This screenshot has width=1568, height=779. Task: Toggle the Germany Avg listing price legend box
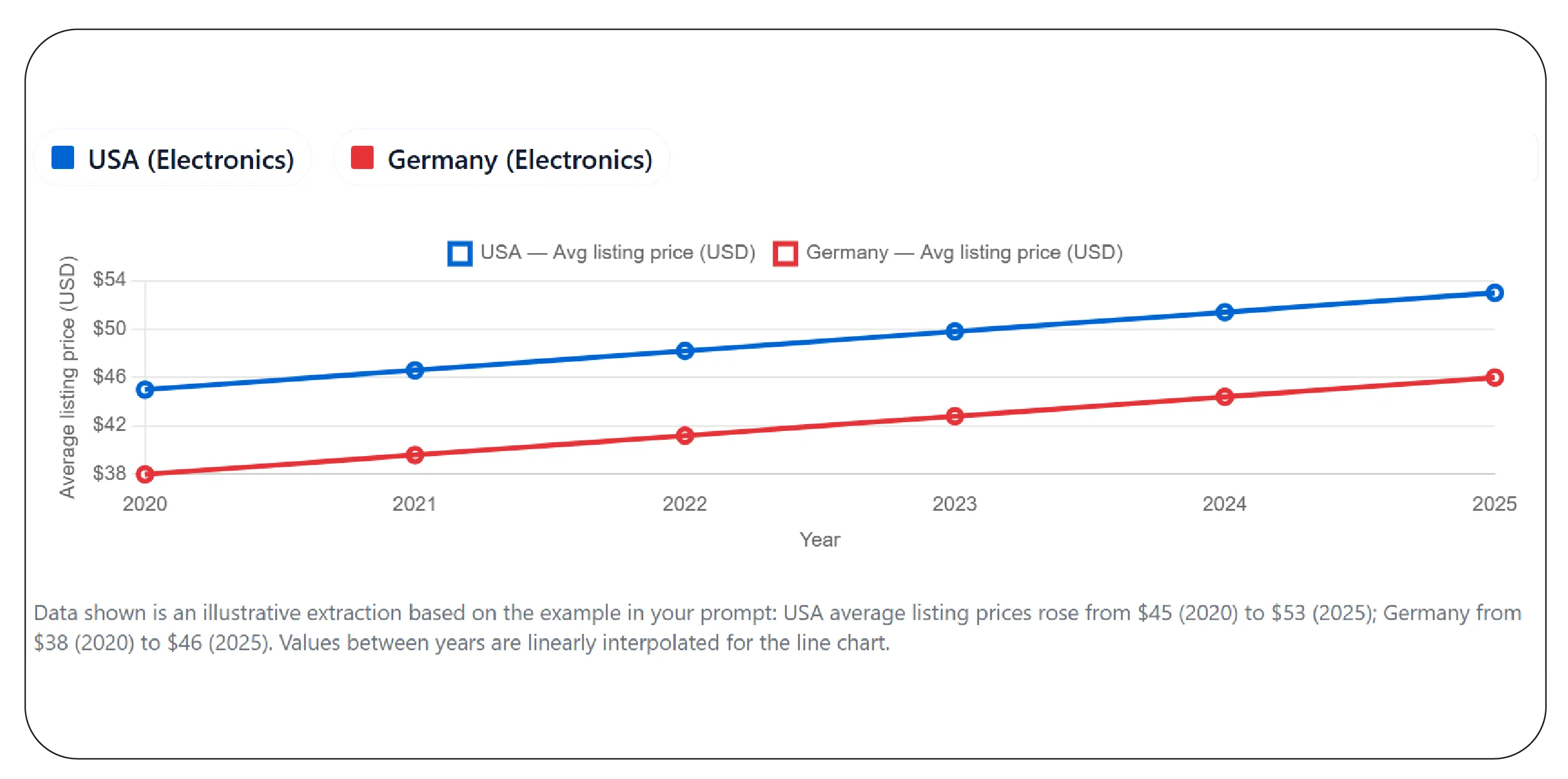pos(785,254)
